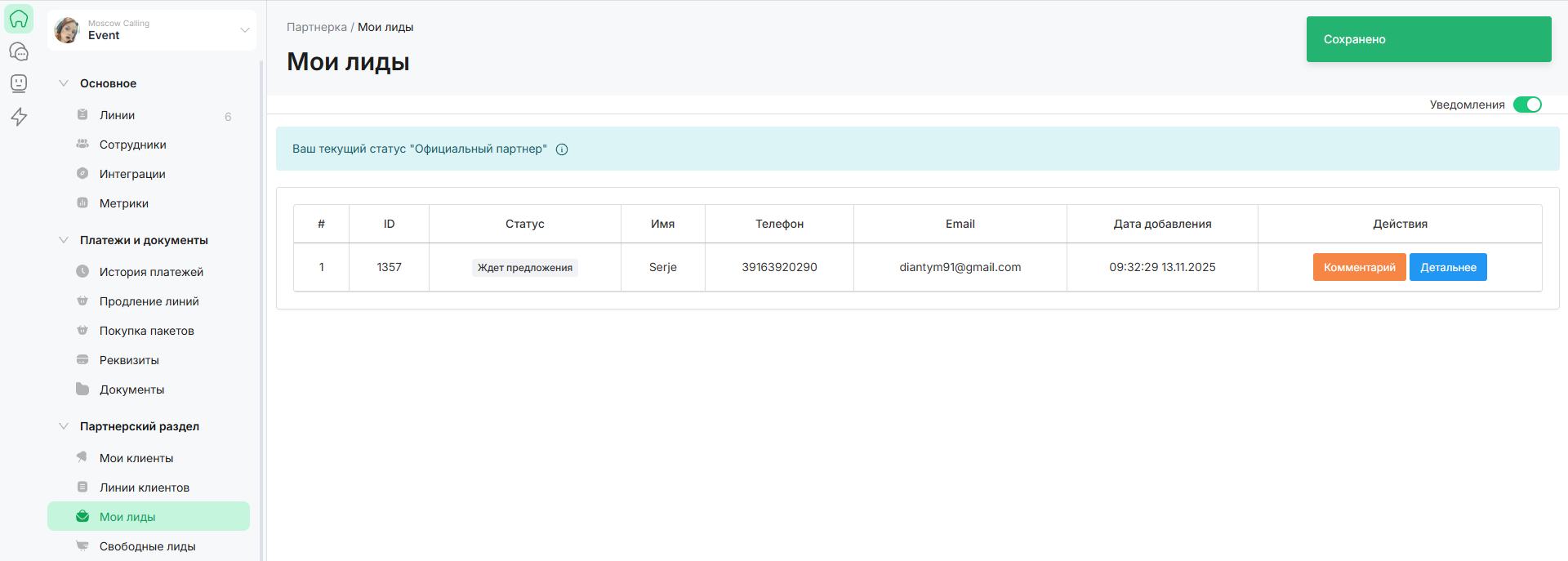
Task: Dismiss the green Сохранено notification
Action: [1428, 39]
